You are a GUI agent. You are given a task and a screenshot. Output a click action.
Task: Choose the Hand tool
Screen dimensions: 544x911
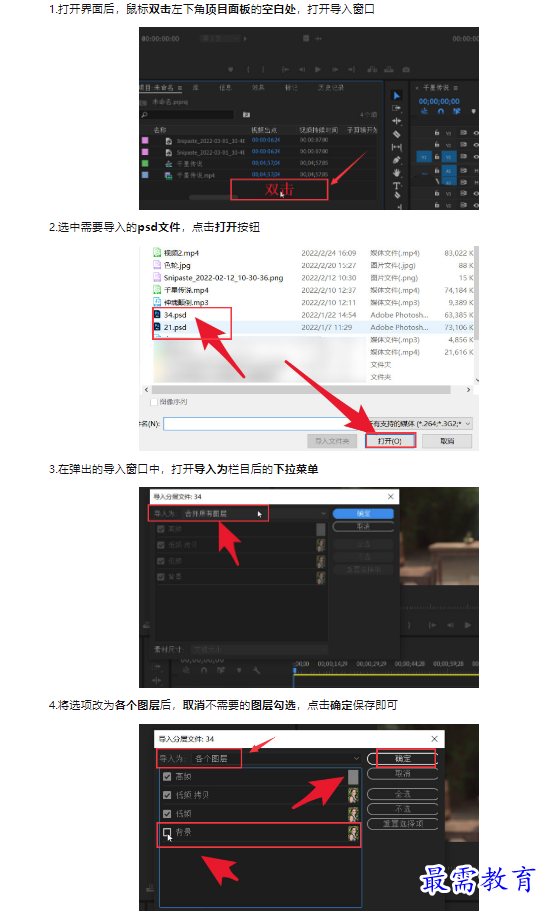pyautogui.click(x=397, y=173)
